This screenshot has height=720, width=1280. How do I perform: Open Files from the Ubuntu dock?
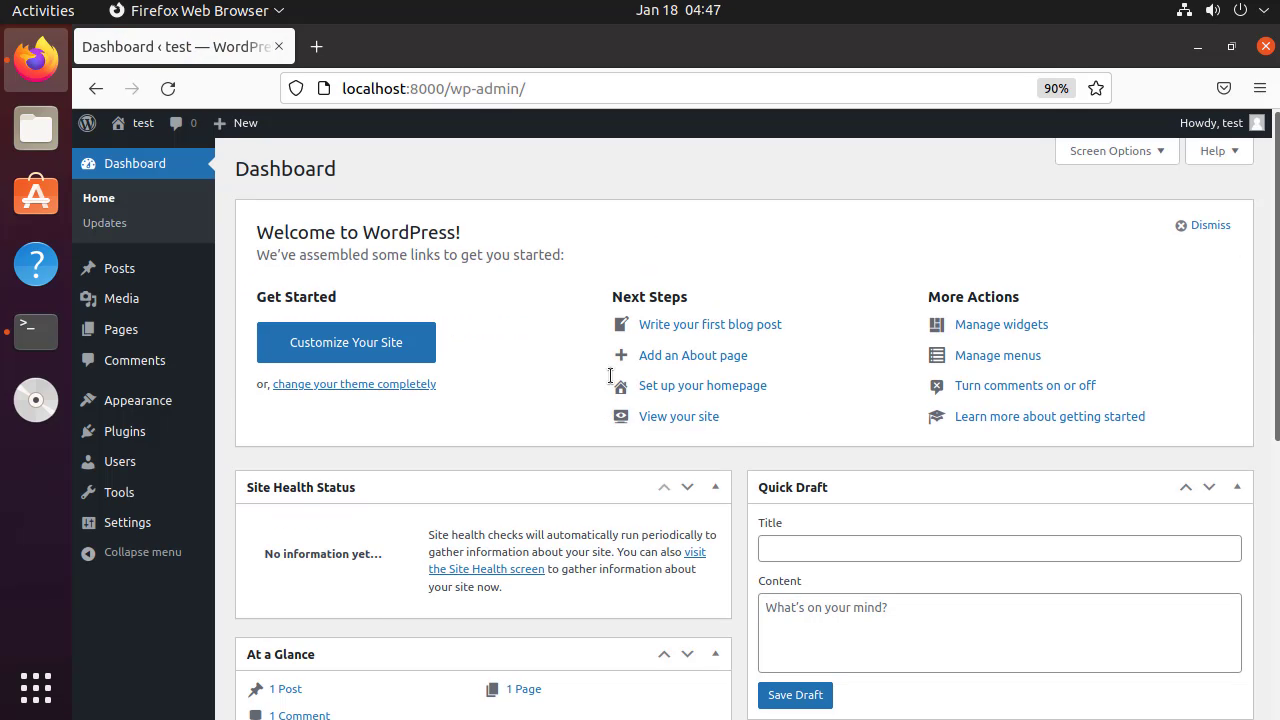click(36, 128)
